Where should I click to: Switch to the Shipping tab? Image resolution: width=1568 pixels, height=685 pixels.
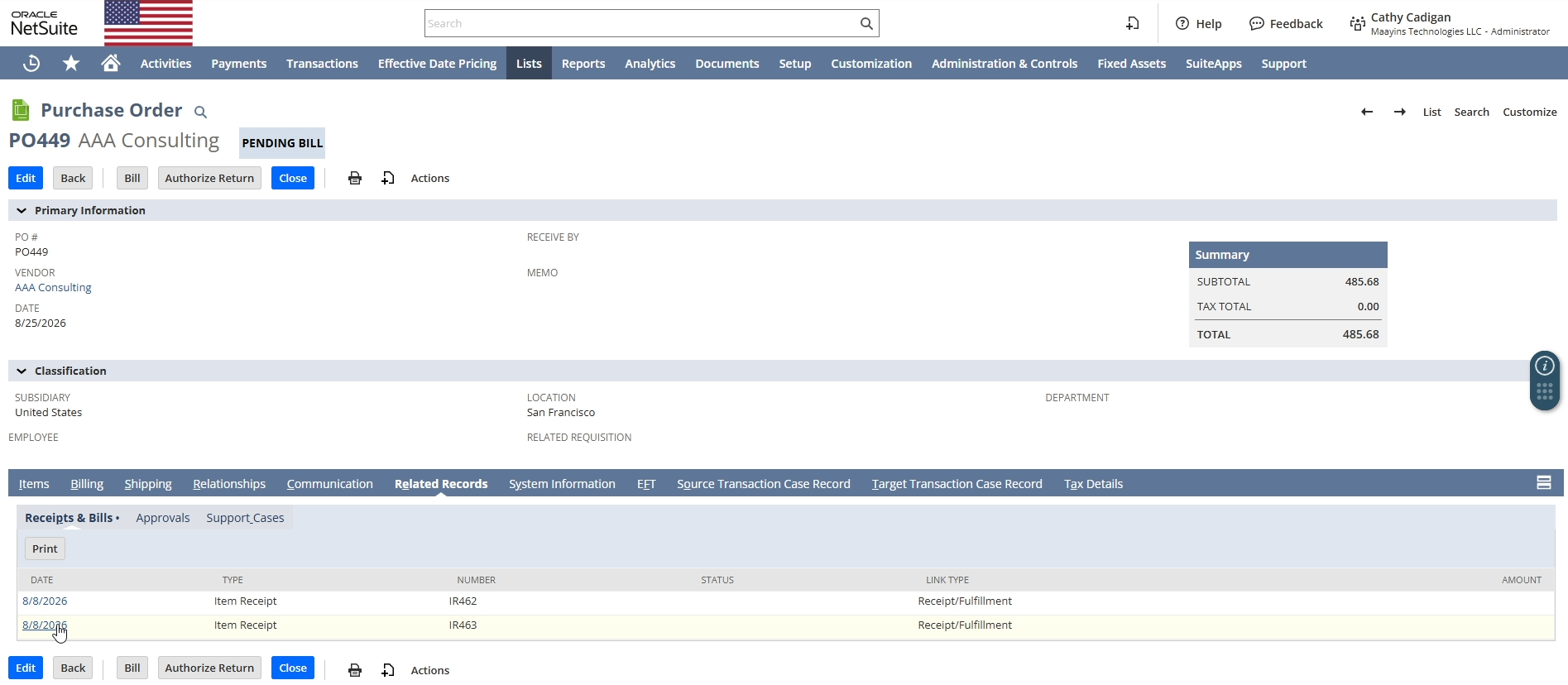click(x=148, y=484)
